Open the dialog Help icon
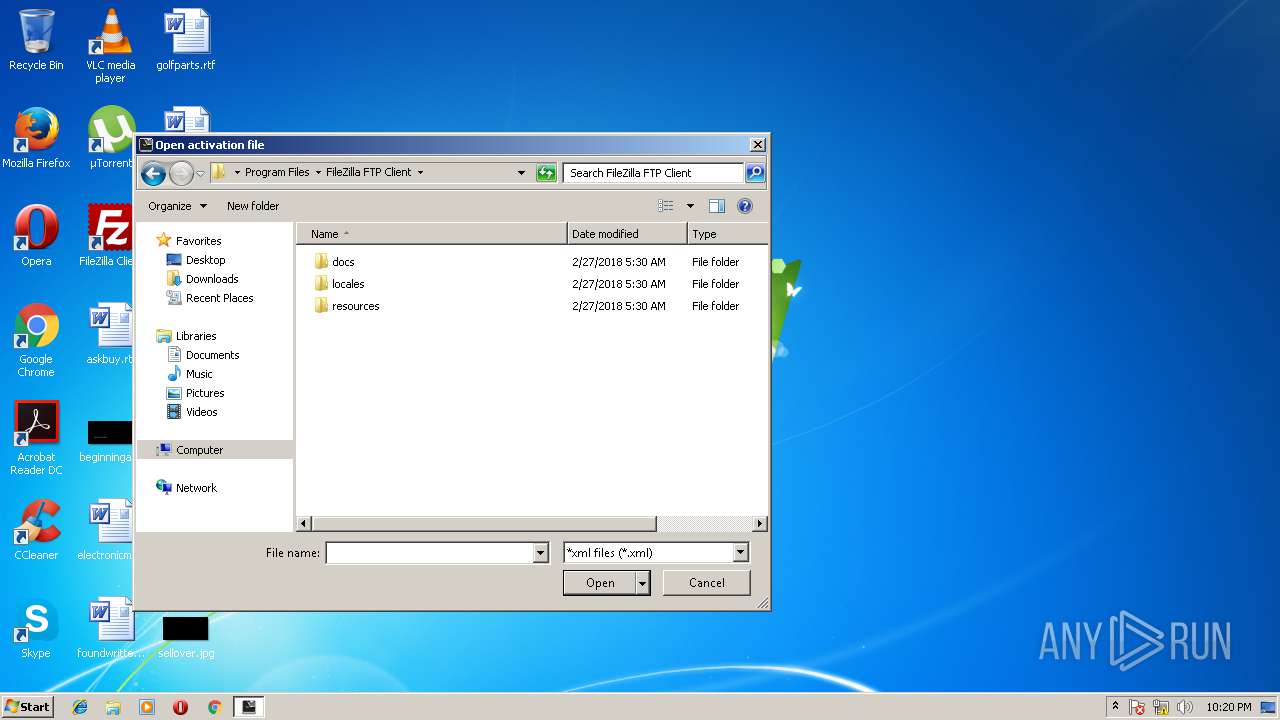This screenshot has width=1280, height=720. coord(745,206)
